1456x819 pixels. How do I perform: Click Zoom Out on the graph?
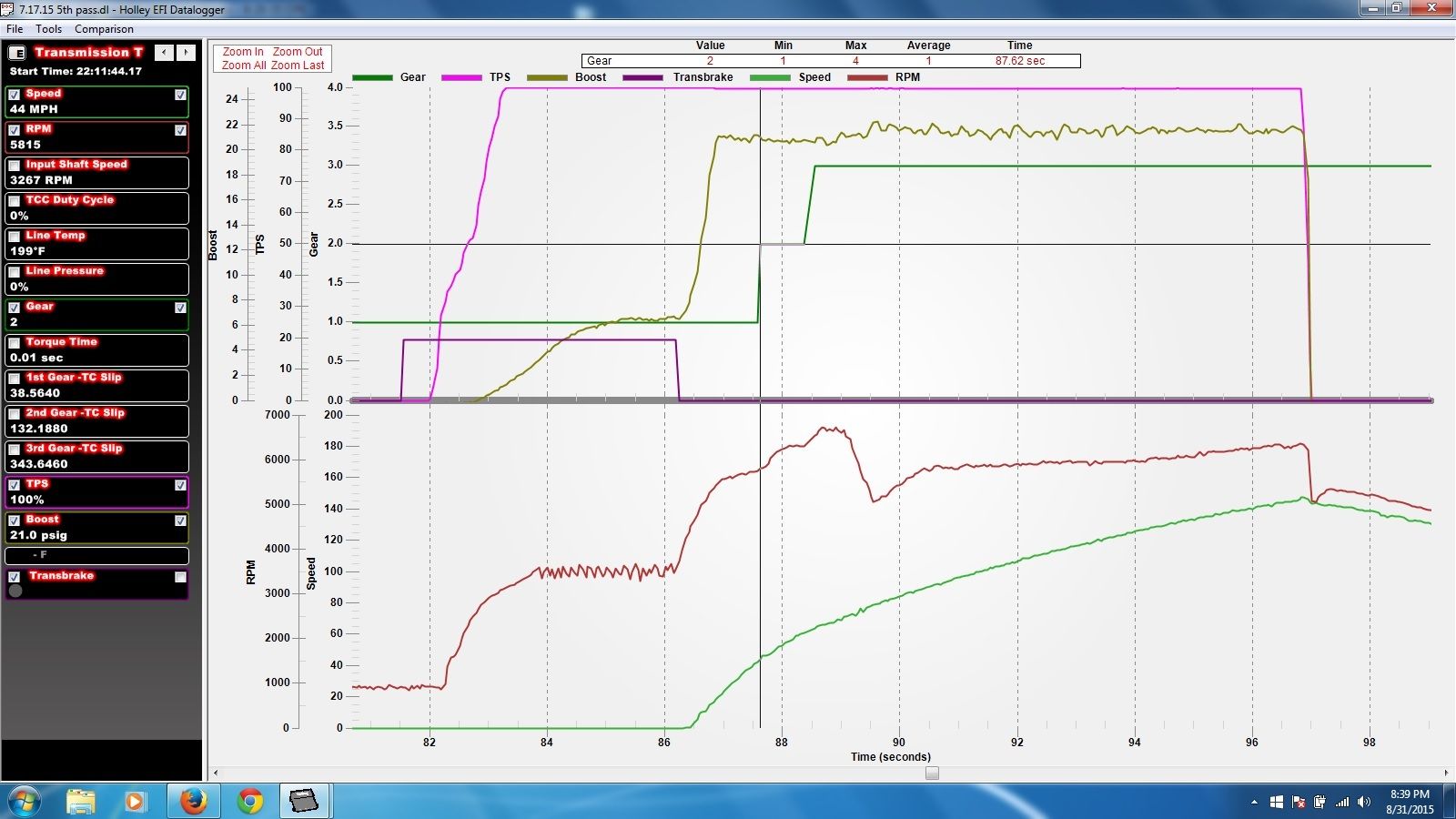(x=298, y=52)
